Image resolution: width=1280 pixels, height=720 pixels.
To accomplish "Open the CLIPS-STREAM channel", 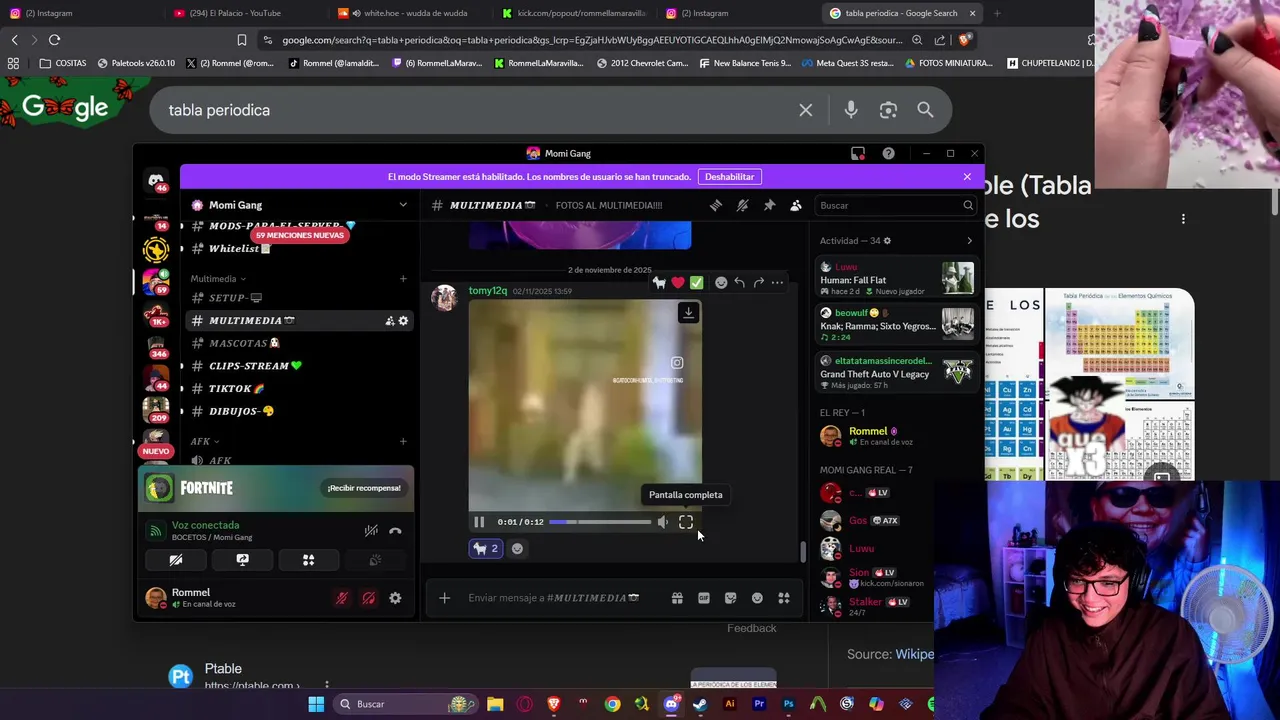I will click(x=297, y=366).
